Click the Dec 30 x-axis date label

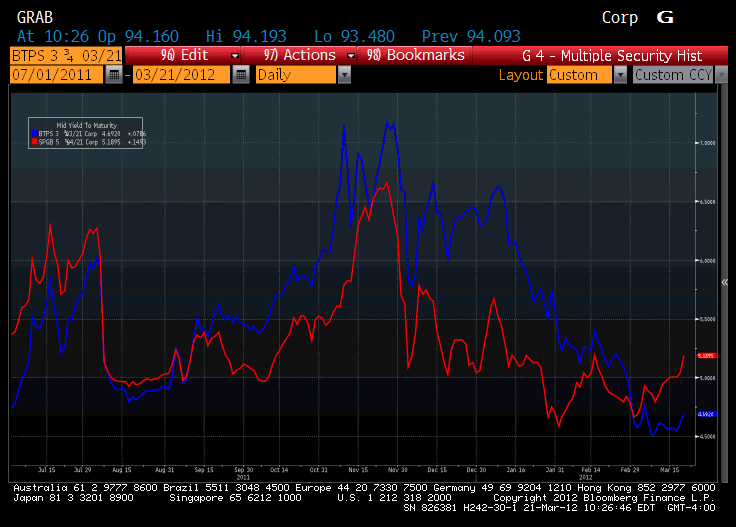pyautogui.click(x=476, y=470)
